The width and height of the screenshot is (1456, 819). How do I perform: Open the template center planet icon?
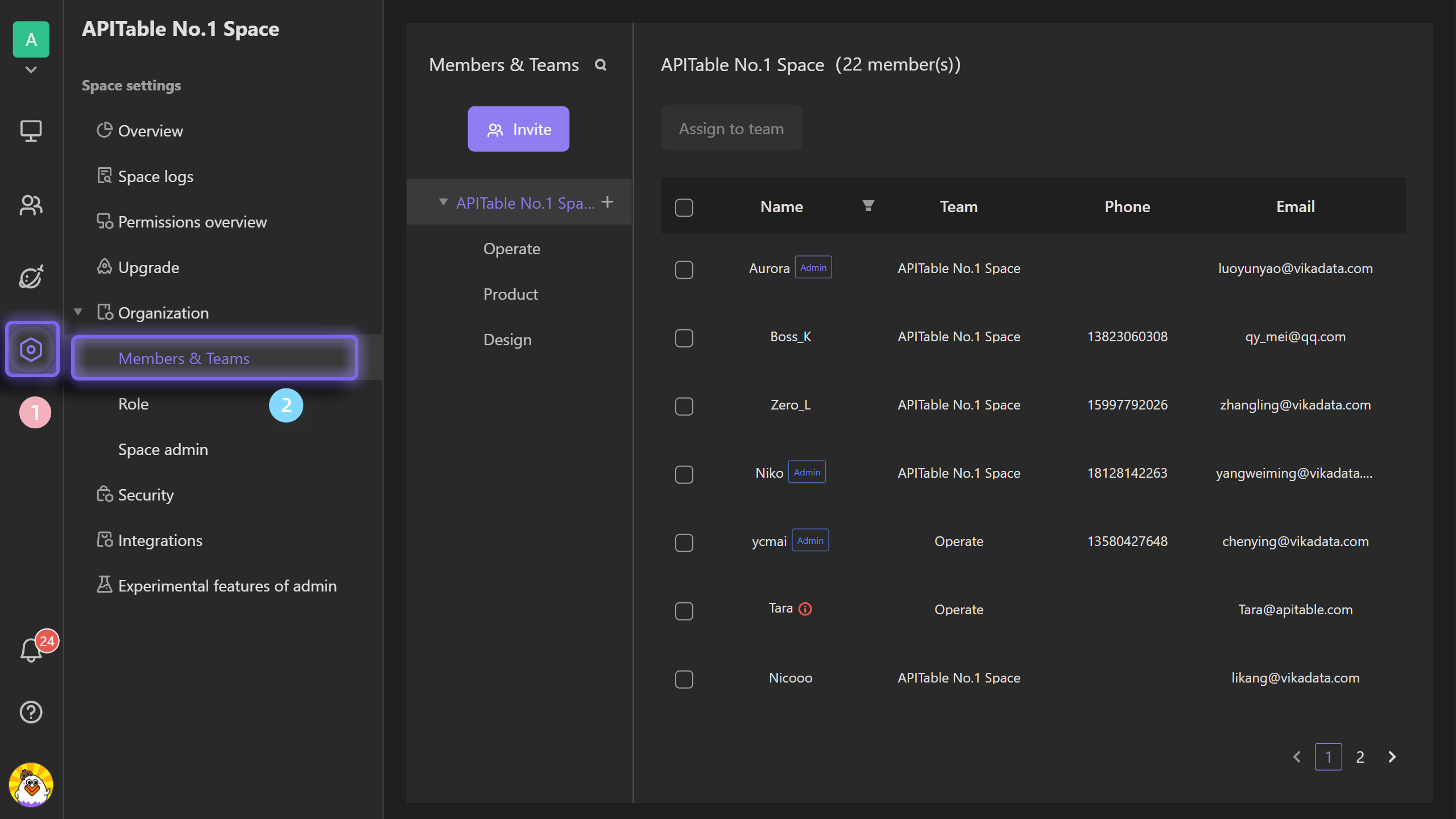click(31, 277)
